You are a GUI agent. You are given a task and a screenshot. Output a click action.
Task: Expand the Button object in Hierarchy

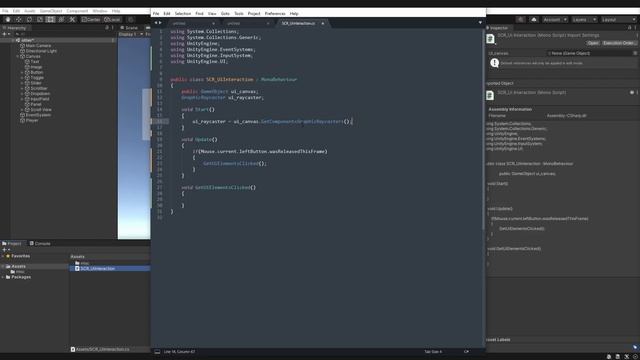click(x=22, y=72)
